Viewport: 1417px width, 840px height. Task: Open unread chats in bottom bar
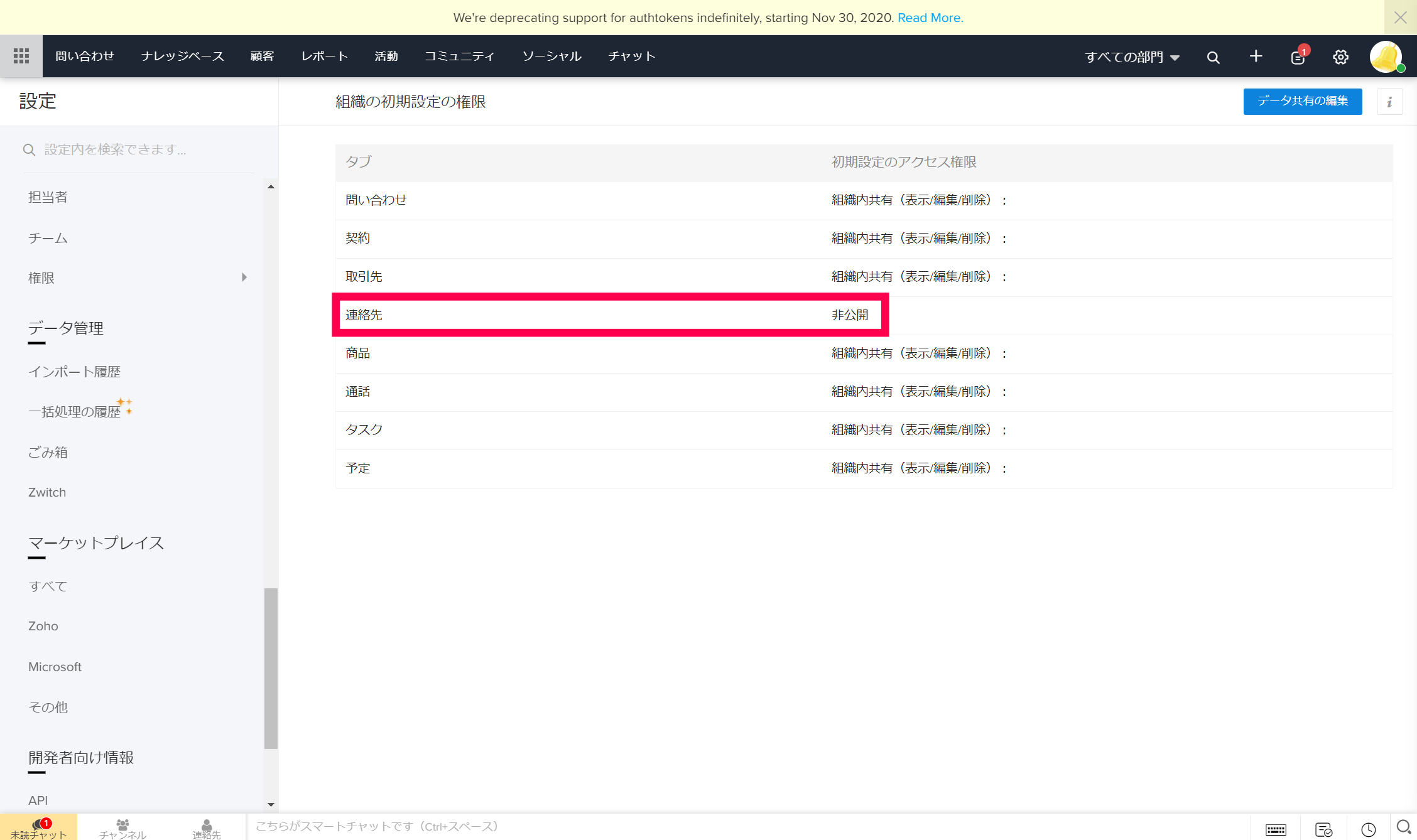[38, 828]
